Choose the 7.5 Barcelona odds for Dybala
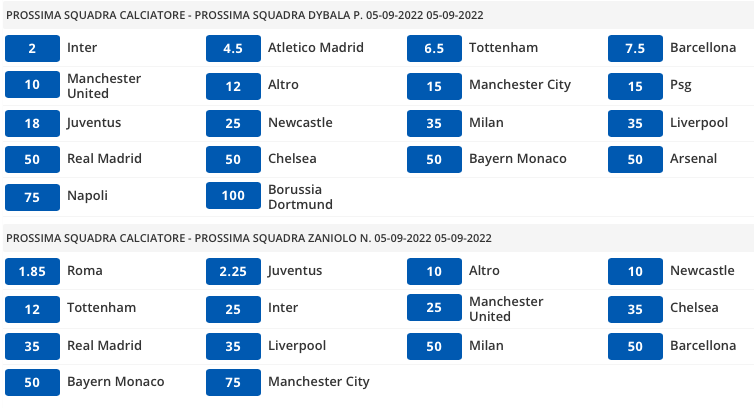 click(x=636, y=48)
